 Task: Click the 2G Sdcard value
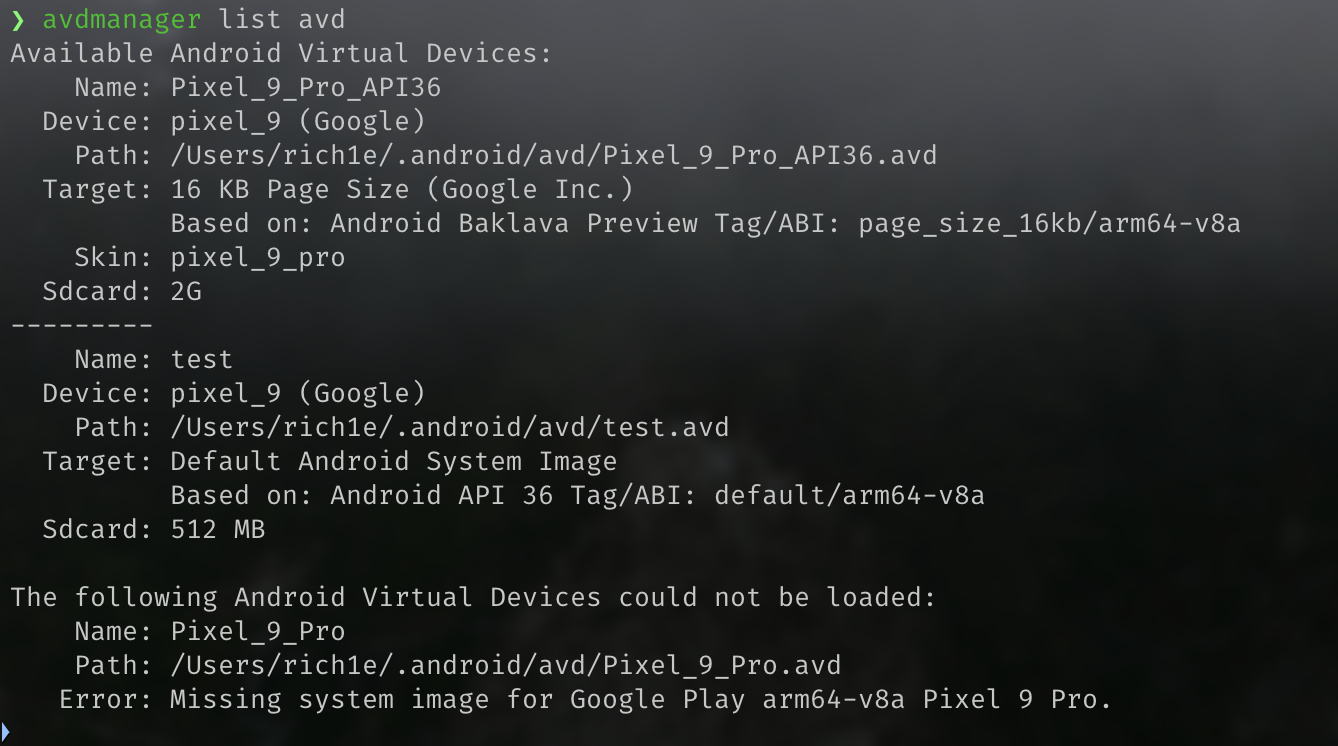tap(186, 292)
